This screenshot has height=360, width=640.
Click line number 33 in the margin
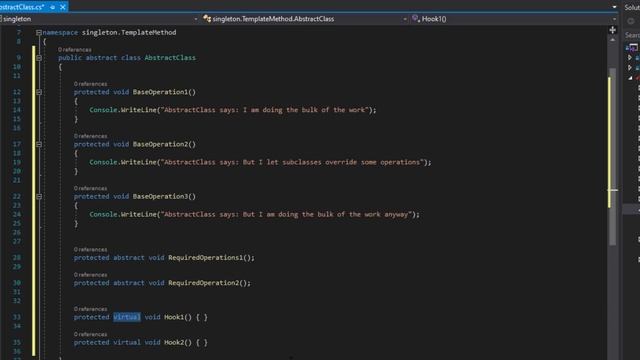pyautogui.click(x=16, y=317)
